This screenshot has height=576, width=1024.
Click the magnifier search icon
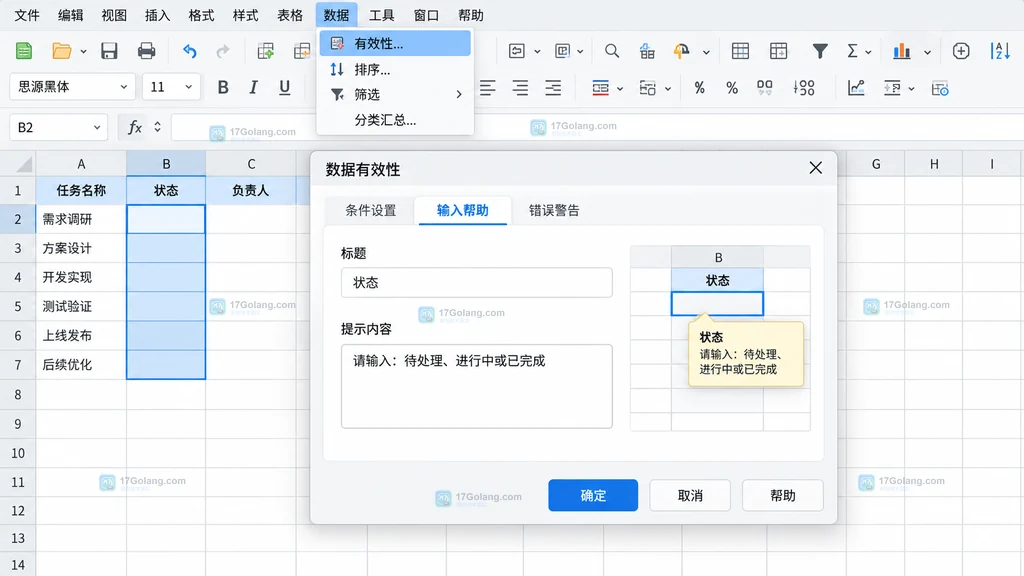(612, 51)
